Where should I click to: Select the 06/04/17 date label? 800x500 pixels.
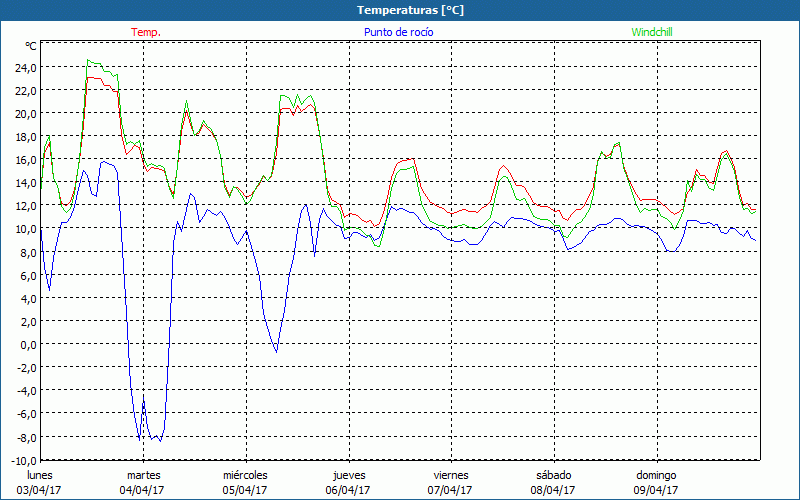tap(349, 490)
